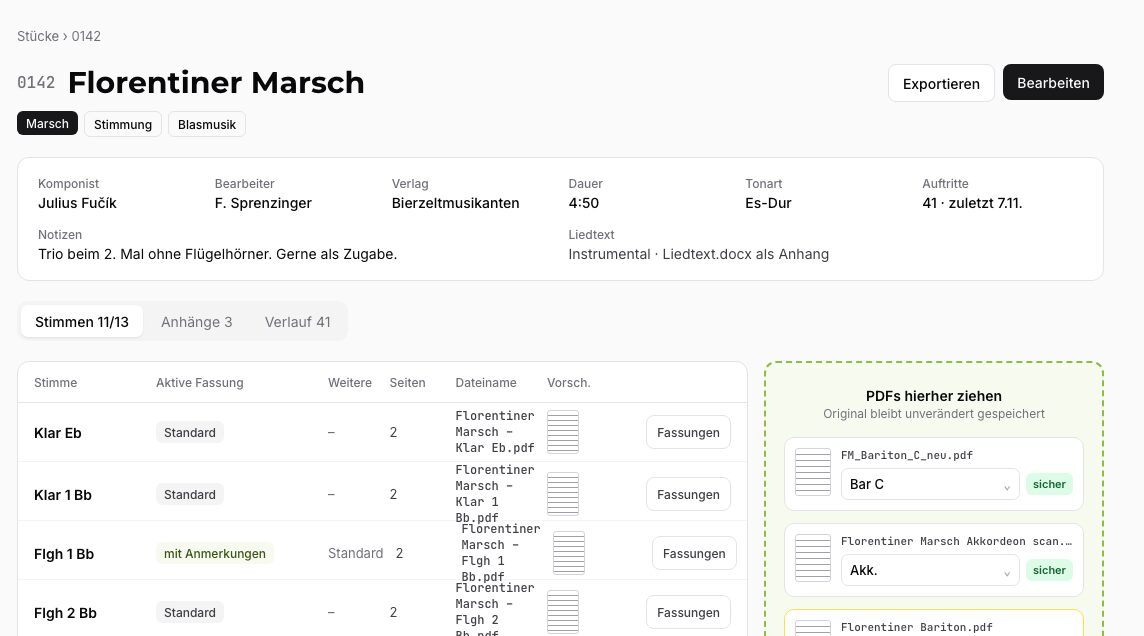Click the 'sicher' badge for the Akkordeon scan
1144x636 pixels.
click(x=1049, y=570)
